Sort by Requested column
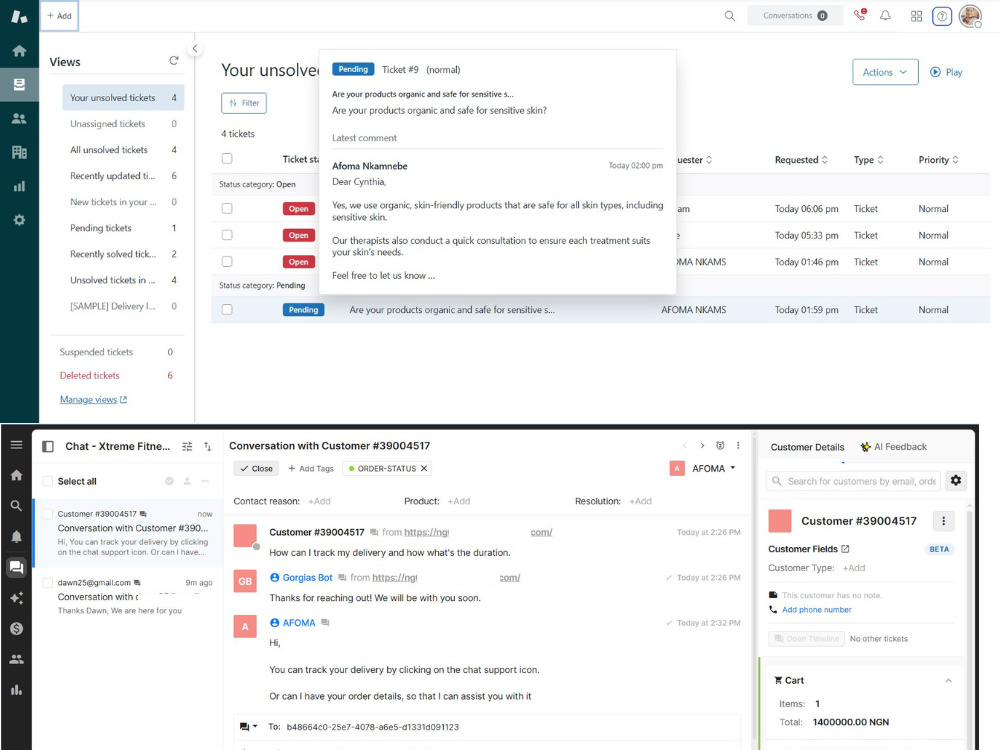The image size is (1000, 750). (x=801, y=159)
